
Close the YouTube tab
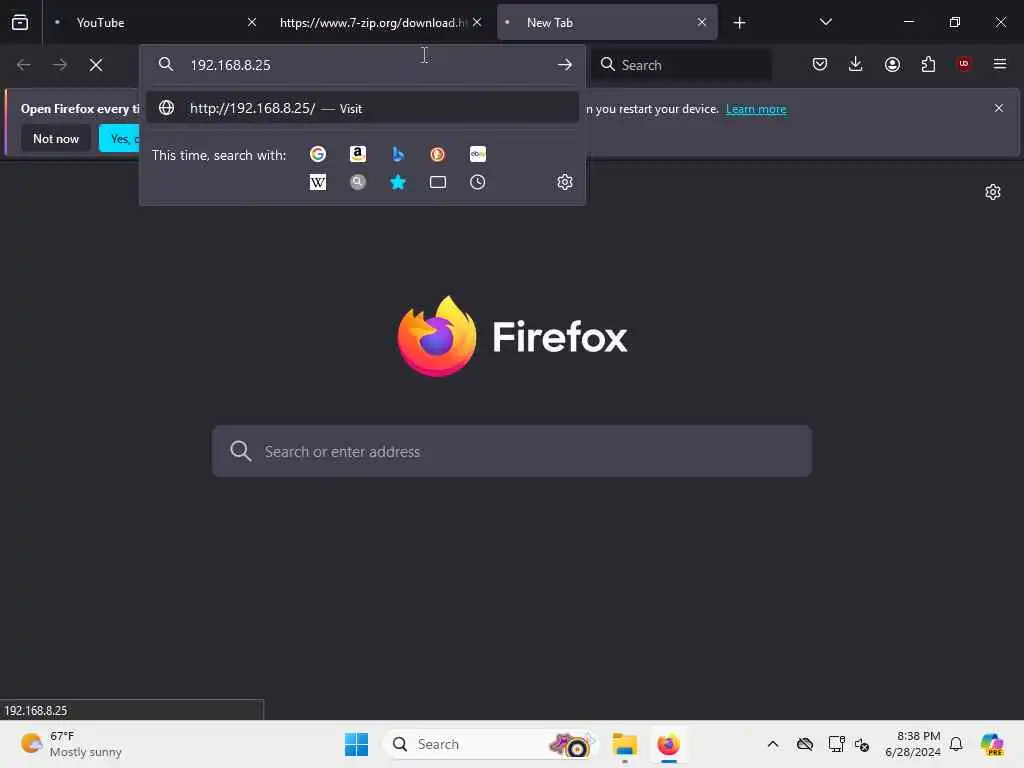tap(252, 23)
